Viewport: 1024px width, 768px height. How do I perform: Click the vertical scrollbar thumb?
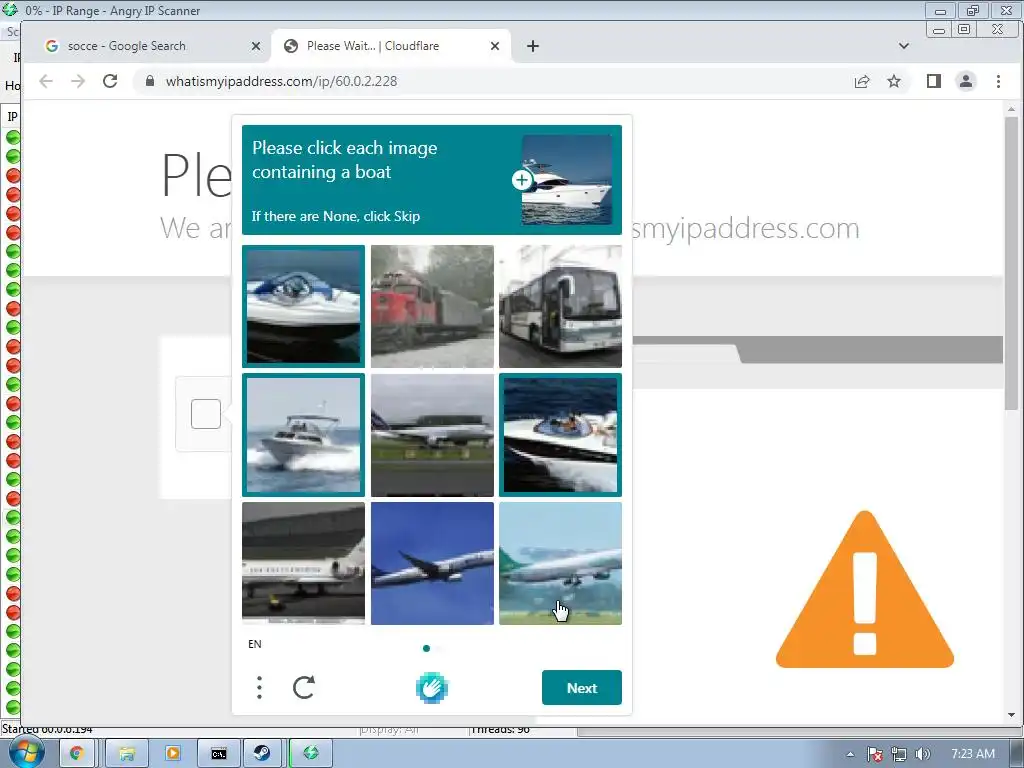(1012, 263)
